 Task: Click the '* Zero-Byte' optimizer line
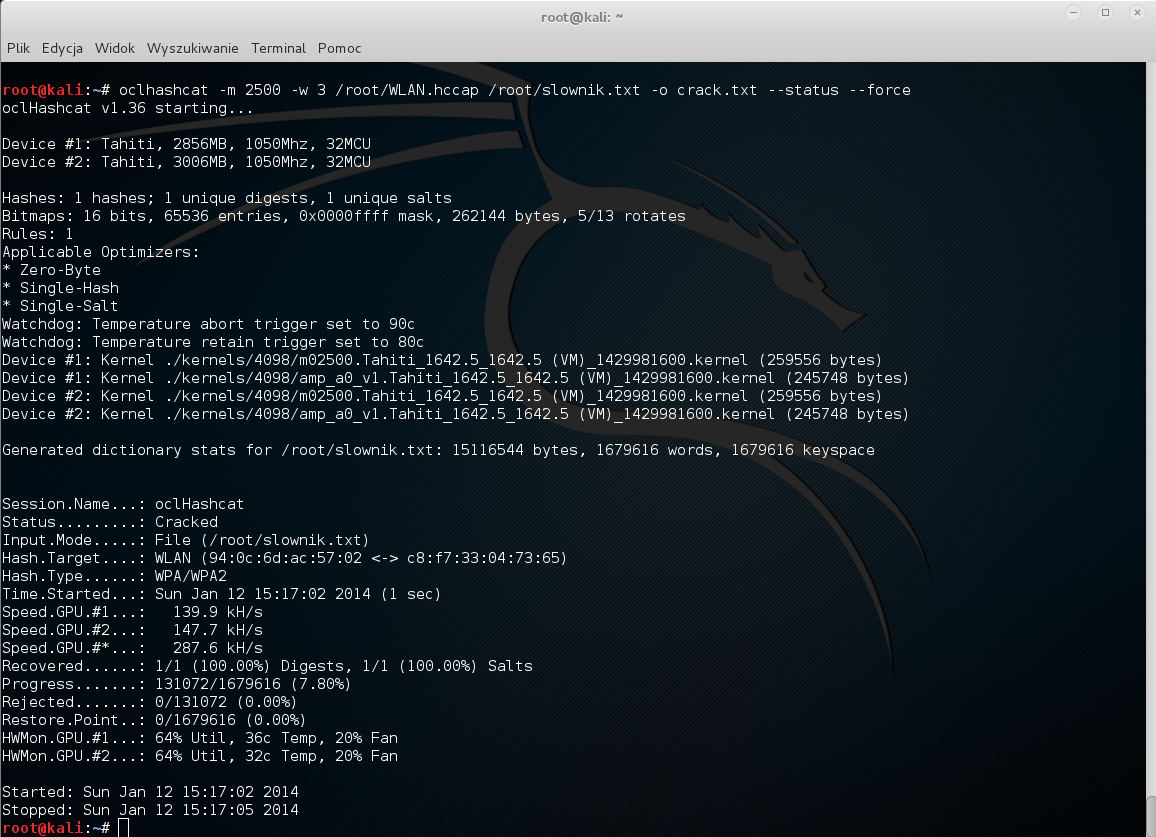pyautogui.click(x=51, y=270)
